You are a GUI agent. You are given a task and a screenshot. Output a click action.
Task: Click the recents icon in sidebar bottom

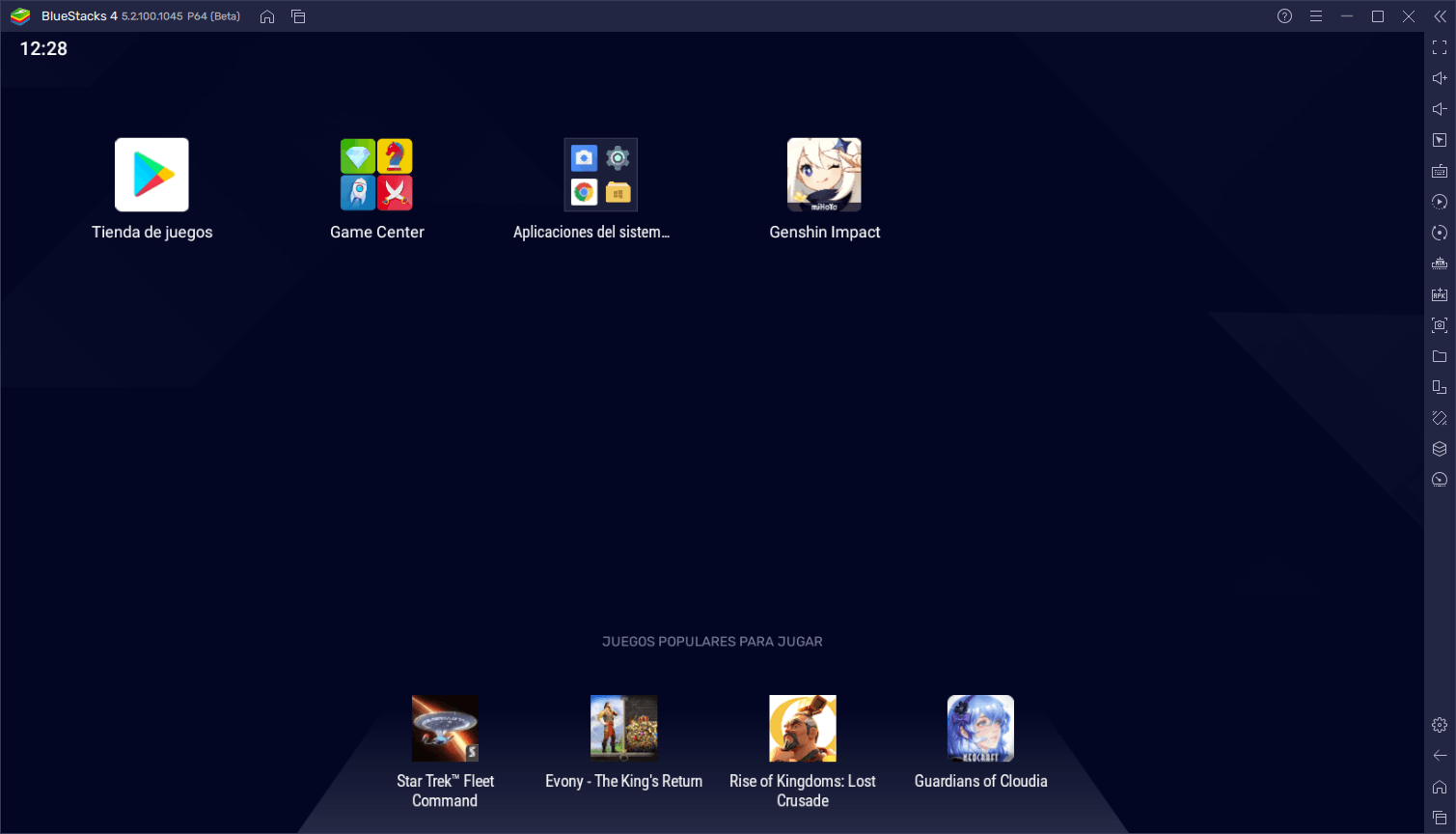coord(1440,818)
